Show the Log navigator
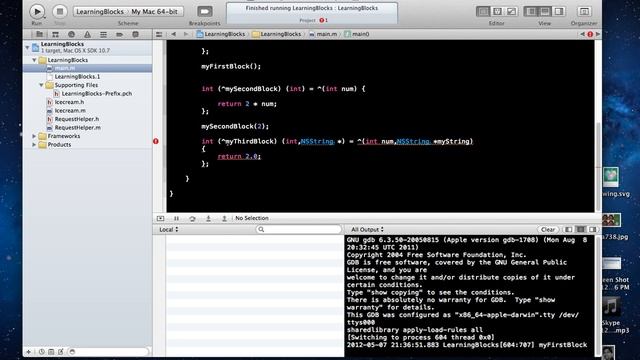Screen dimensions: 640x360 [136, 34]
